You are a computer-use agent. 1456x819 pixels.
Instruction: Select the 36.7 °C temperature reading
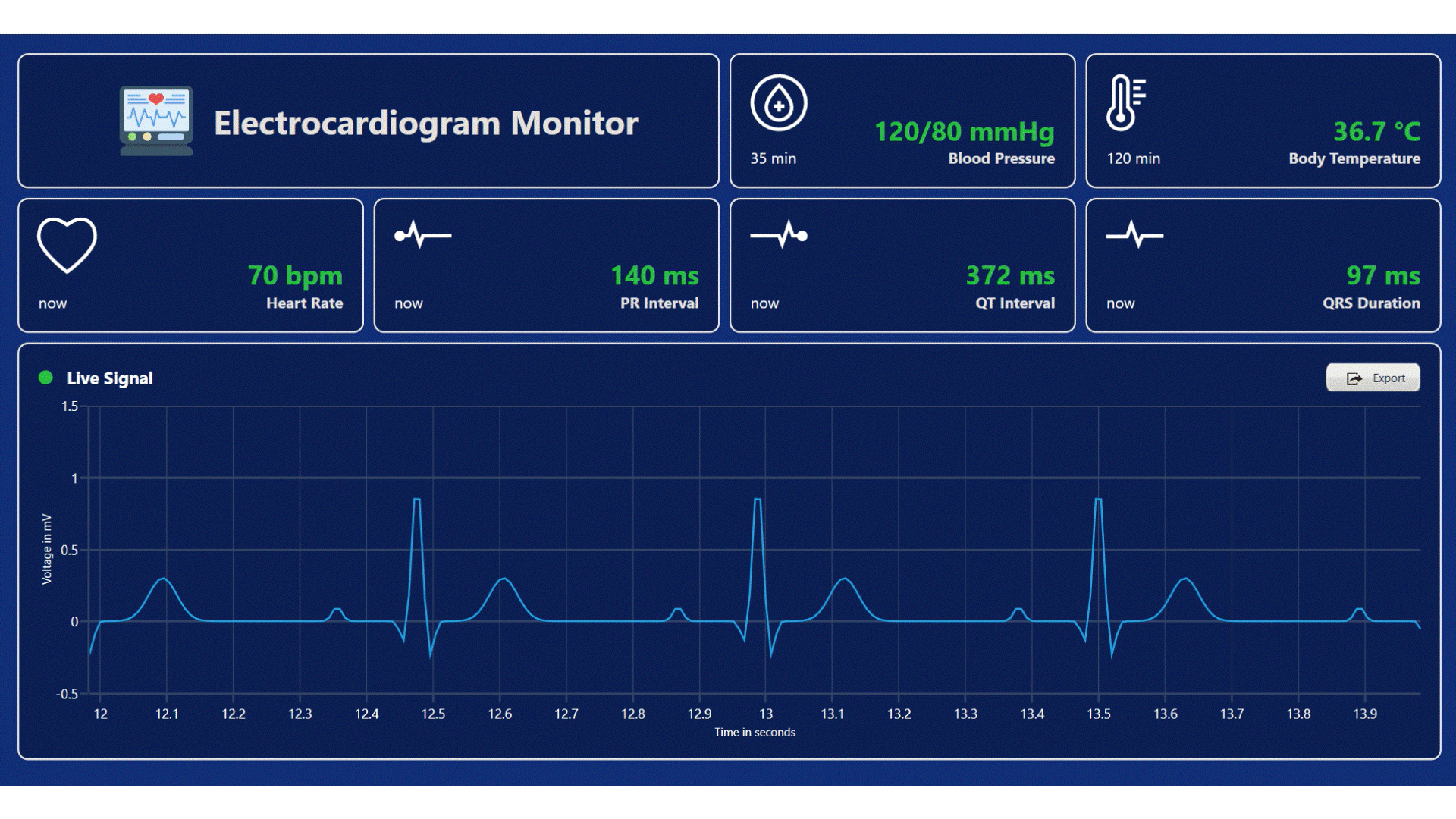click(x=1376, y=132)
